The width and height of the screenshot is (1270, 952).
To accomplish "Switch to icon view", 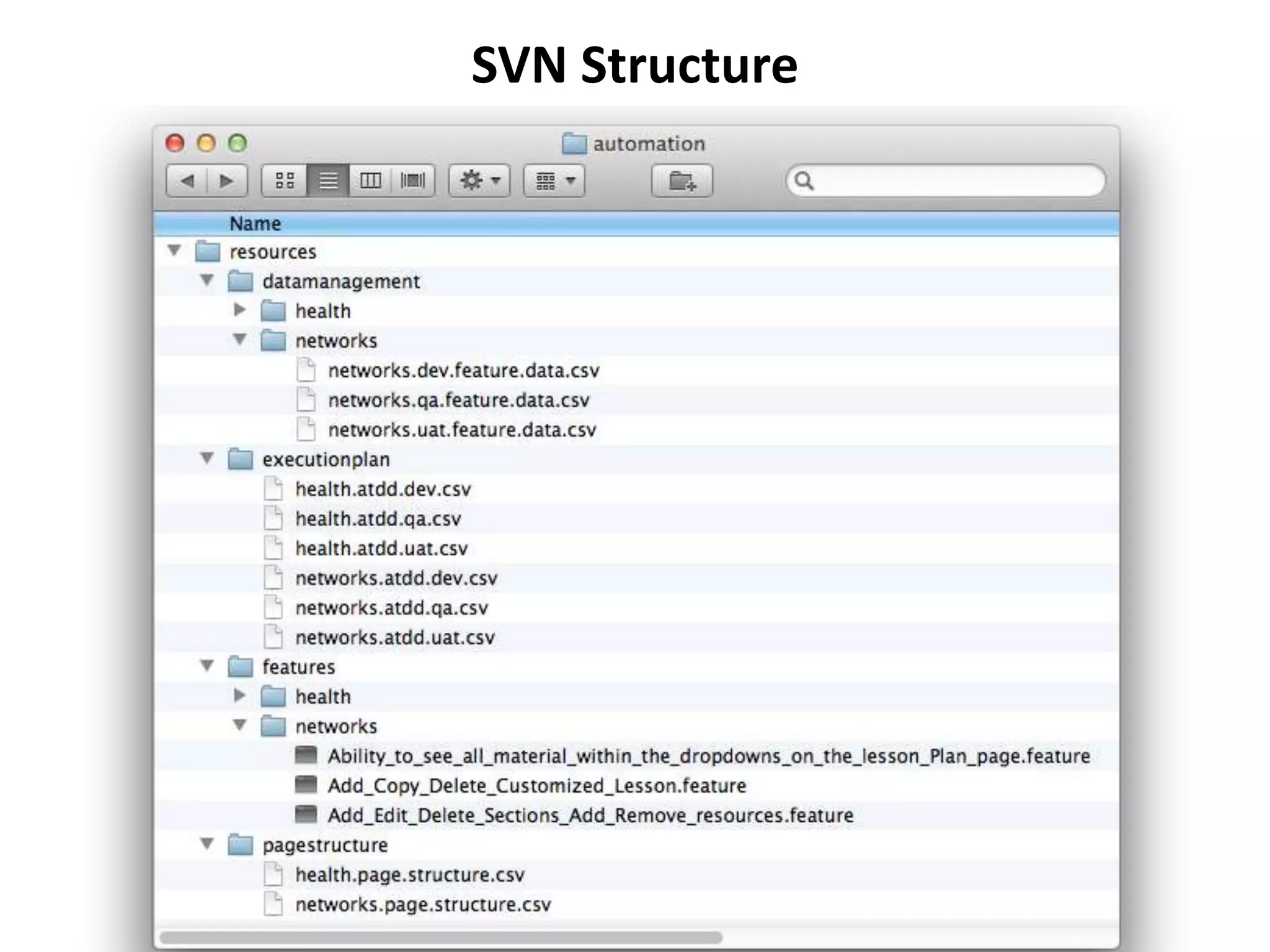I will (285, 181).
